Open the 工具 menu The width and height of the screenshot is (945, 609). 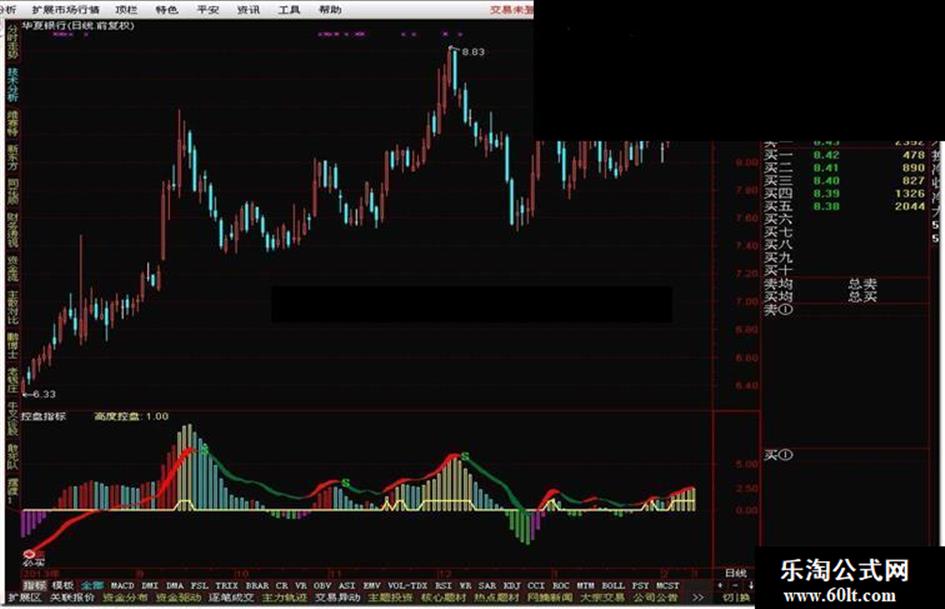[x=289, y=10]
